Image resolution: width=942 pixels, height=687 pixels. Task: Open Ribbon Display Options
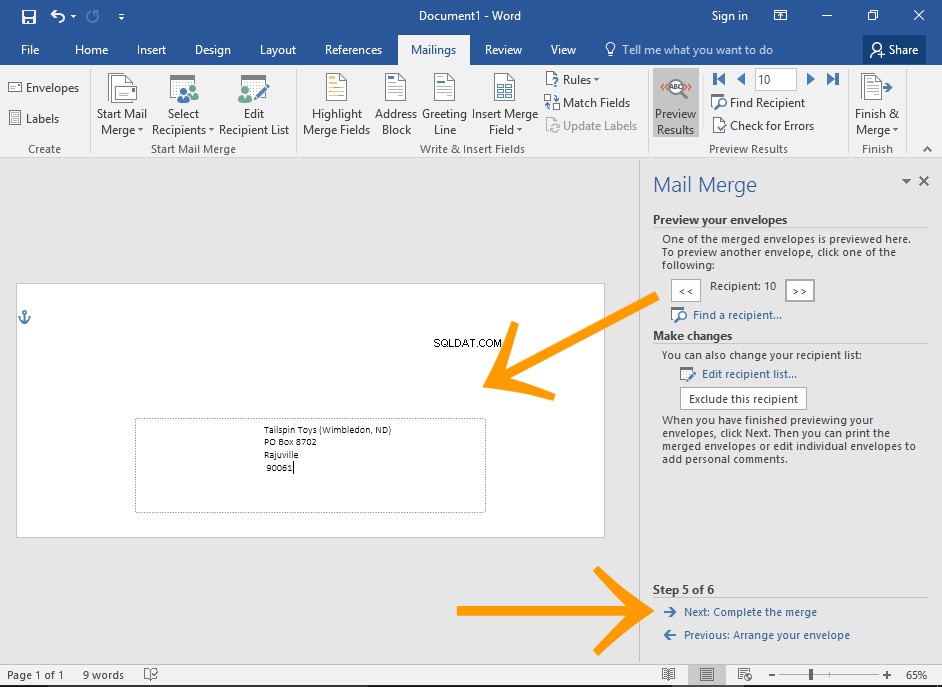(x=780, y=16)
